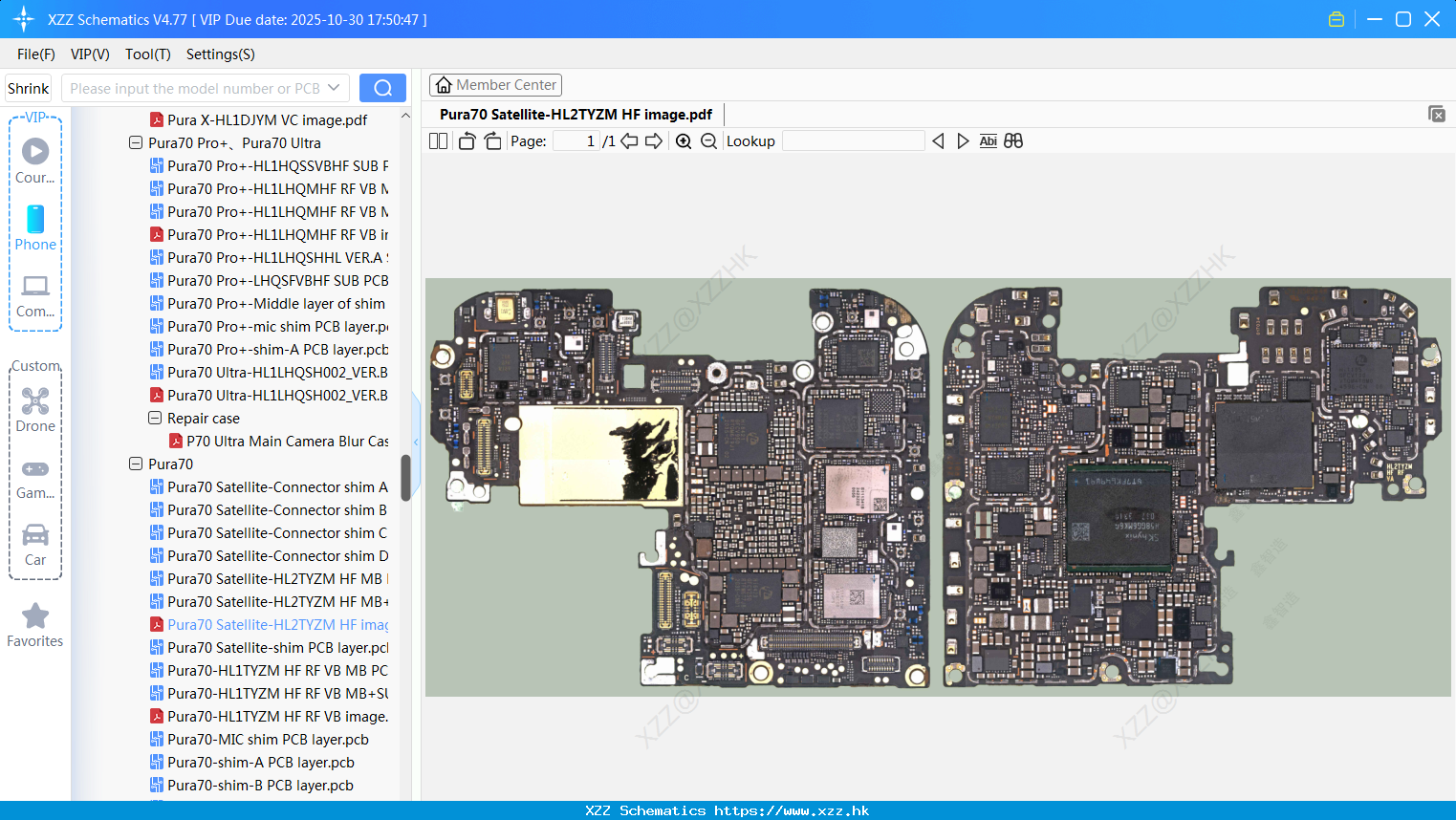
Task: Open the File(F) menu
Action: (x=36, y=54)
